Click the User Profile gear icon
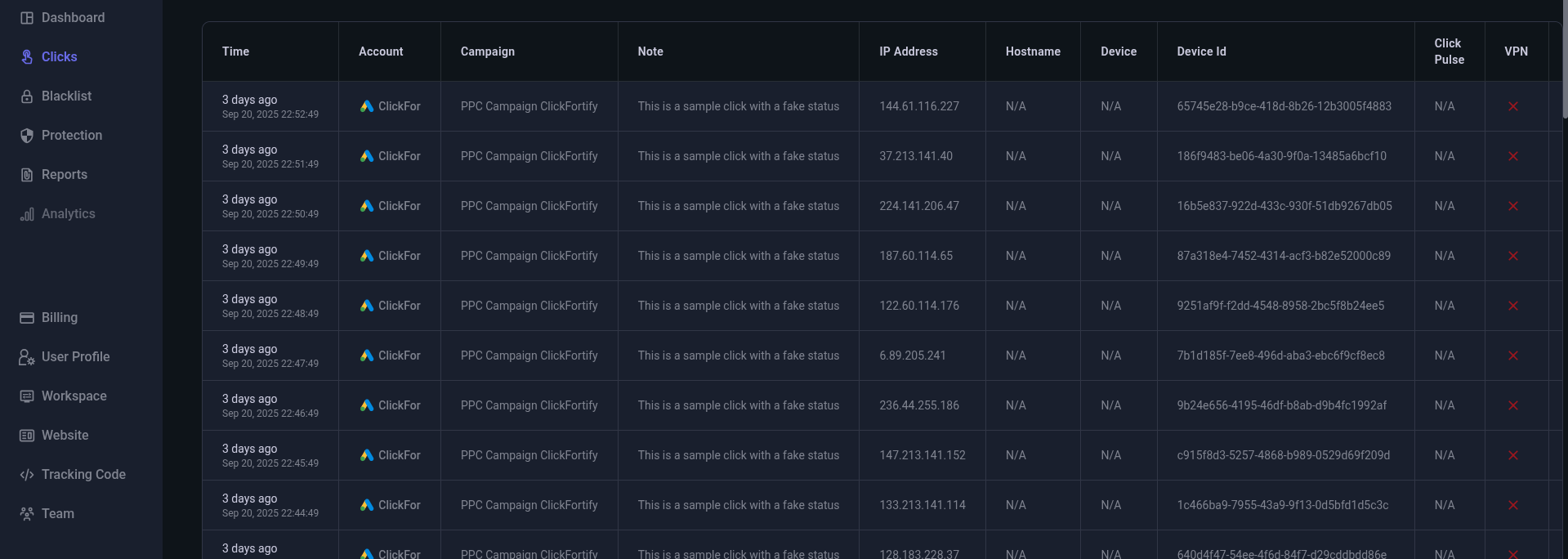The image size is (1568, 559). (x=27, y=357)
